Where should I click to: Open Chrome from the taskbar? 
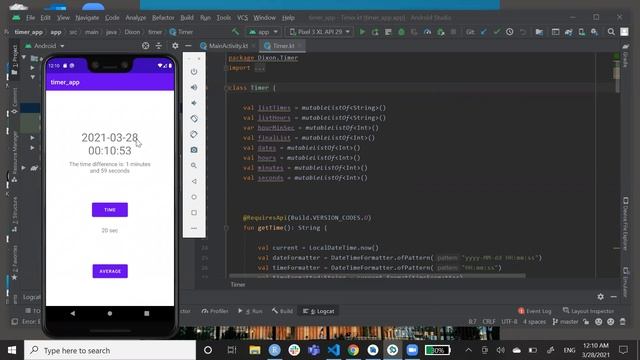pyautogui.click(x=353, y=350)
